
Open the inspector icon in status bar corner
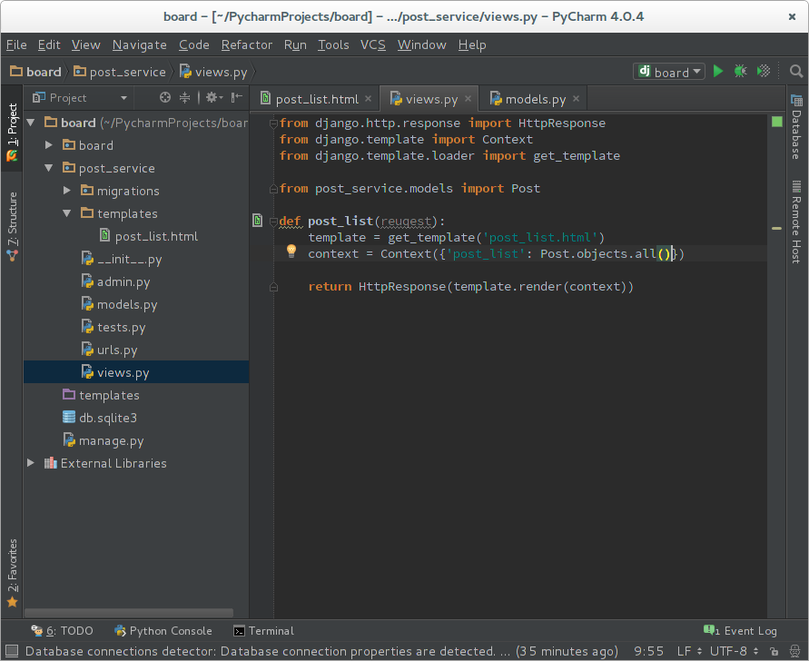795,651
